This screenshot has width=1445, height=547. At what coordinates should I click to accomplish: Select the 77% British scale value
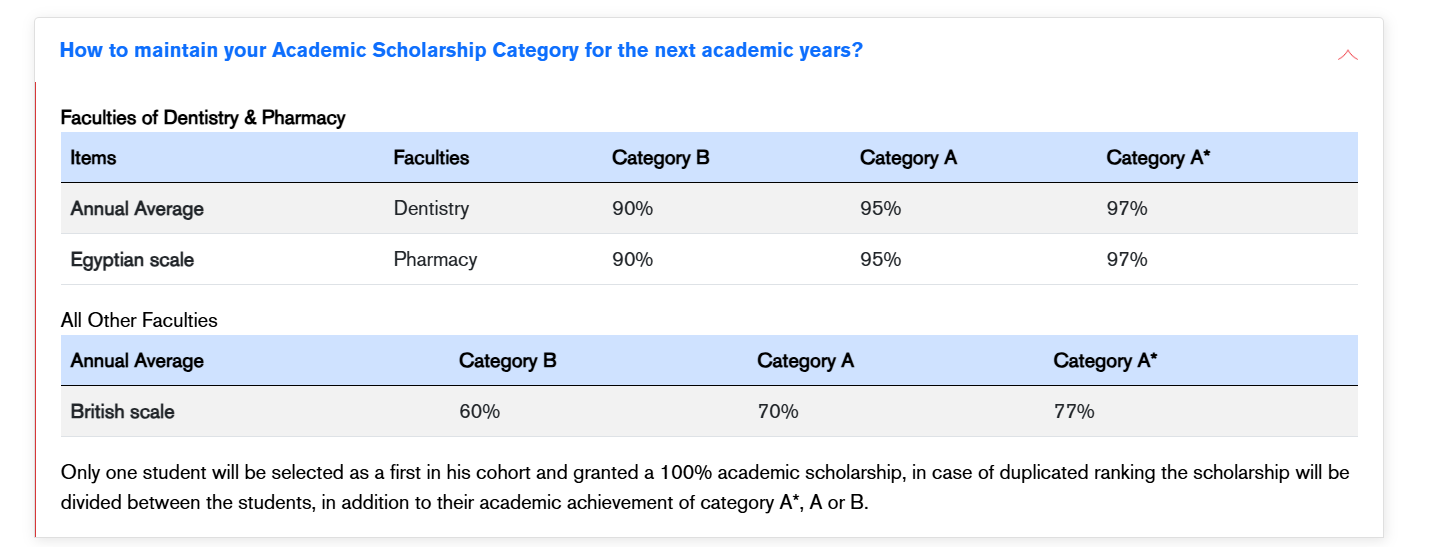click(x=1074, y=411)
